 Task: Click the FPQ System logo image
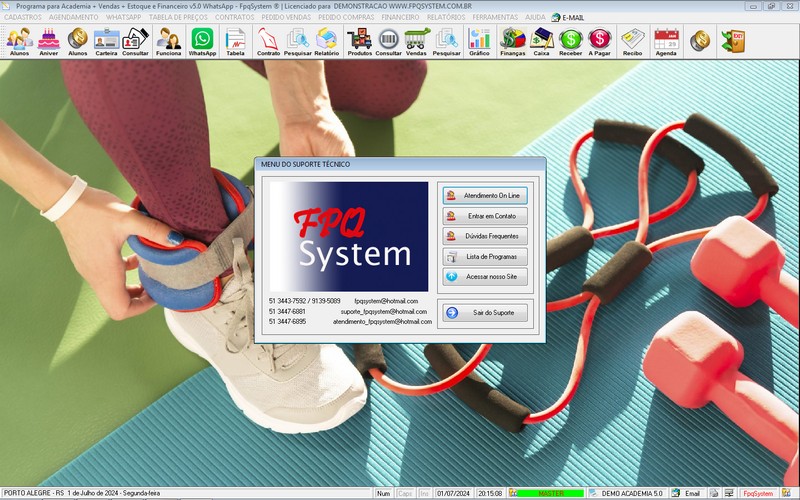coord(348,237)
